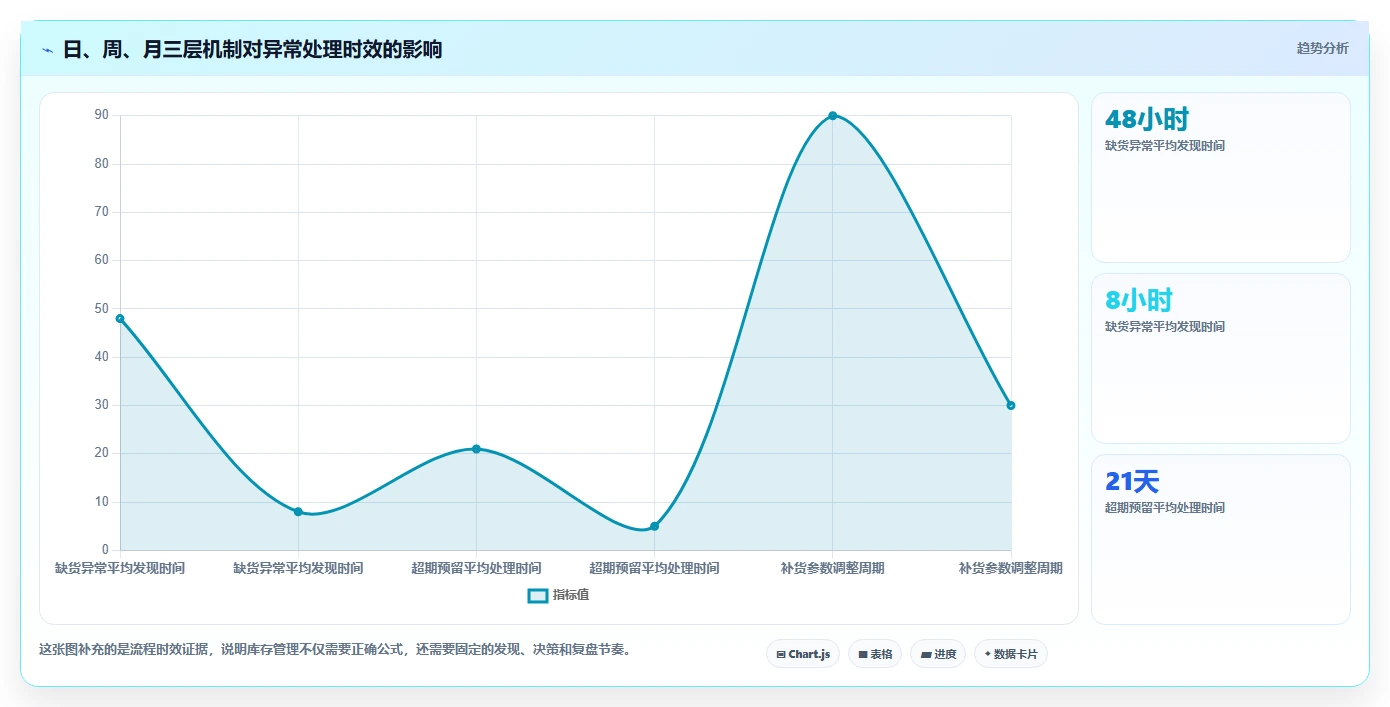
Task: Select the chart data point at value 21
Action: [476, 449]
